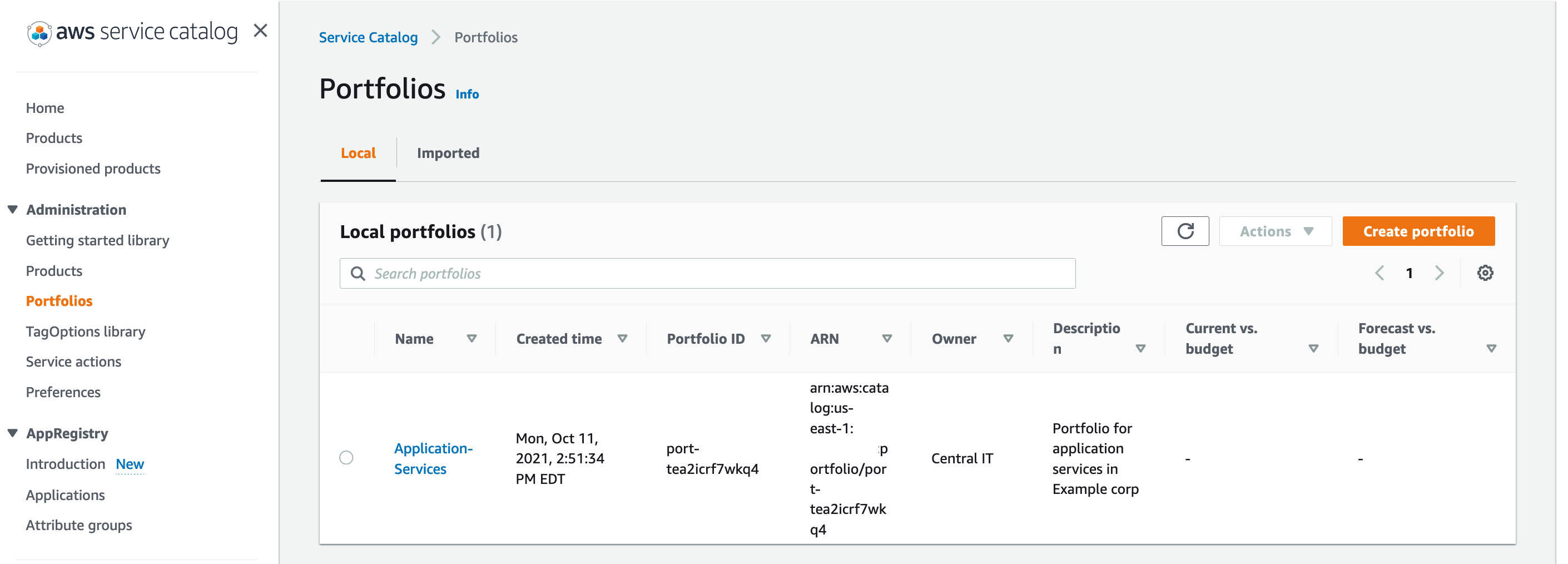This screenshot has height=564, width=1568.
Task: Open Getting started library
Action: (x=97, y=241)
